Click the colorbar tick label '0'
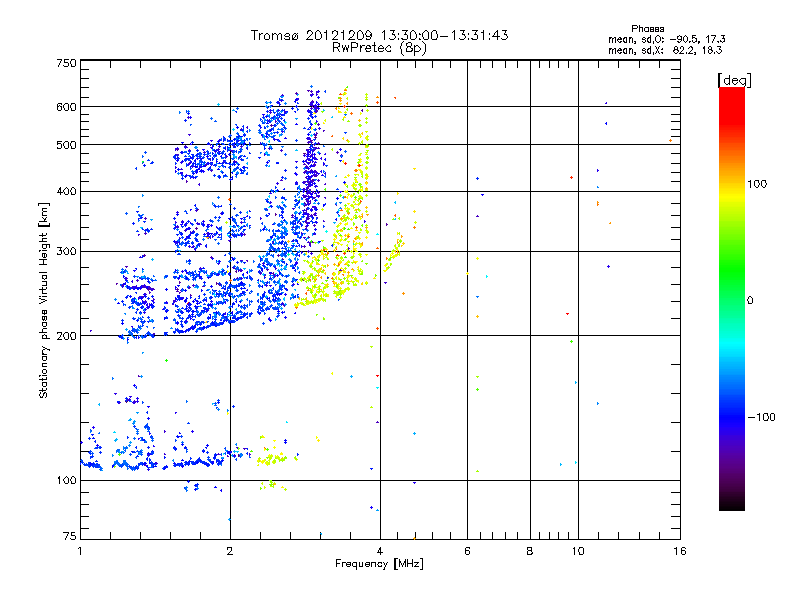Screen dimensions: 800x600 pyautogui.click(x=750, y=300)
